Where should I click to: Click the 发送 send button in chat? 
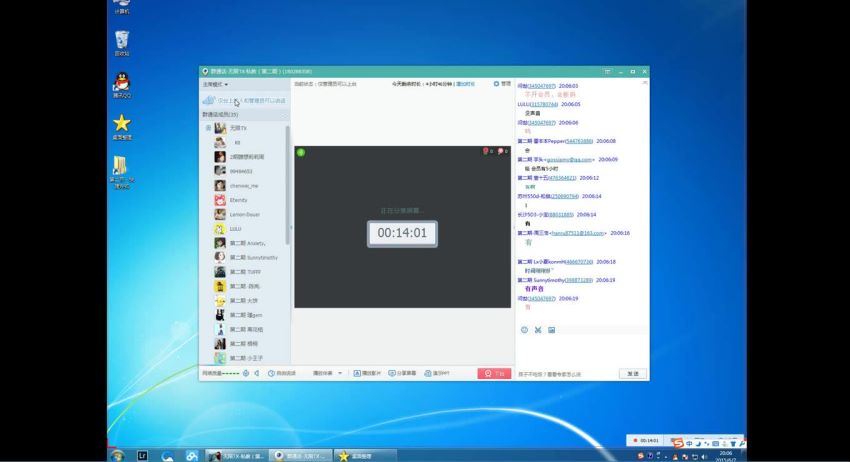(x=633, y=374)
